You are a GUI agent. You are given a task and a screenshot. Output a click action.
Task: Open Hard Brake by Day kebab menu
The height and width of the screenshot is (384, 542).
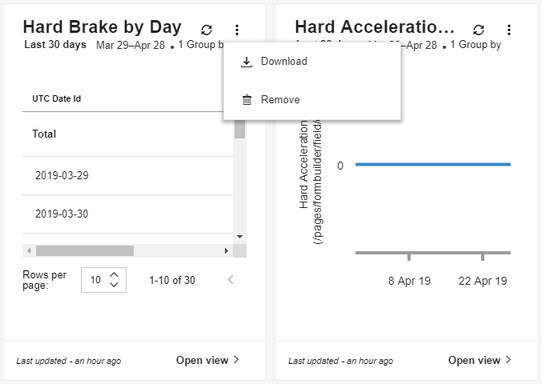(x=237, y=30)
